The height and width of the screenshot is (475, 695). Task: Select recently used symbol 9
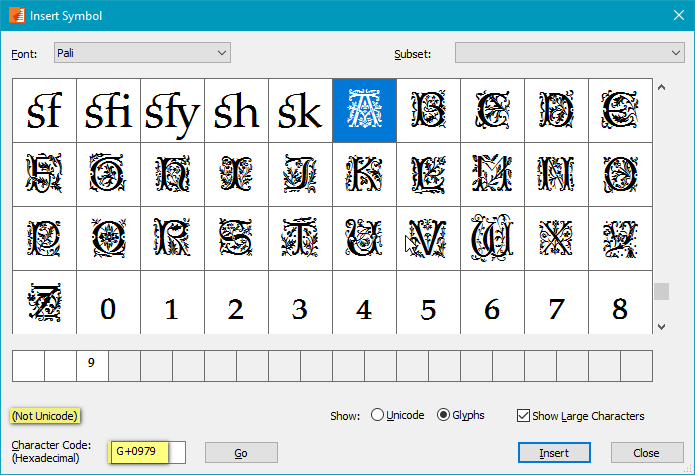click(92, 366)
